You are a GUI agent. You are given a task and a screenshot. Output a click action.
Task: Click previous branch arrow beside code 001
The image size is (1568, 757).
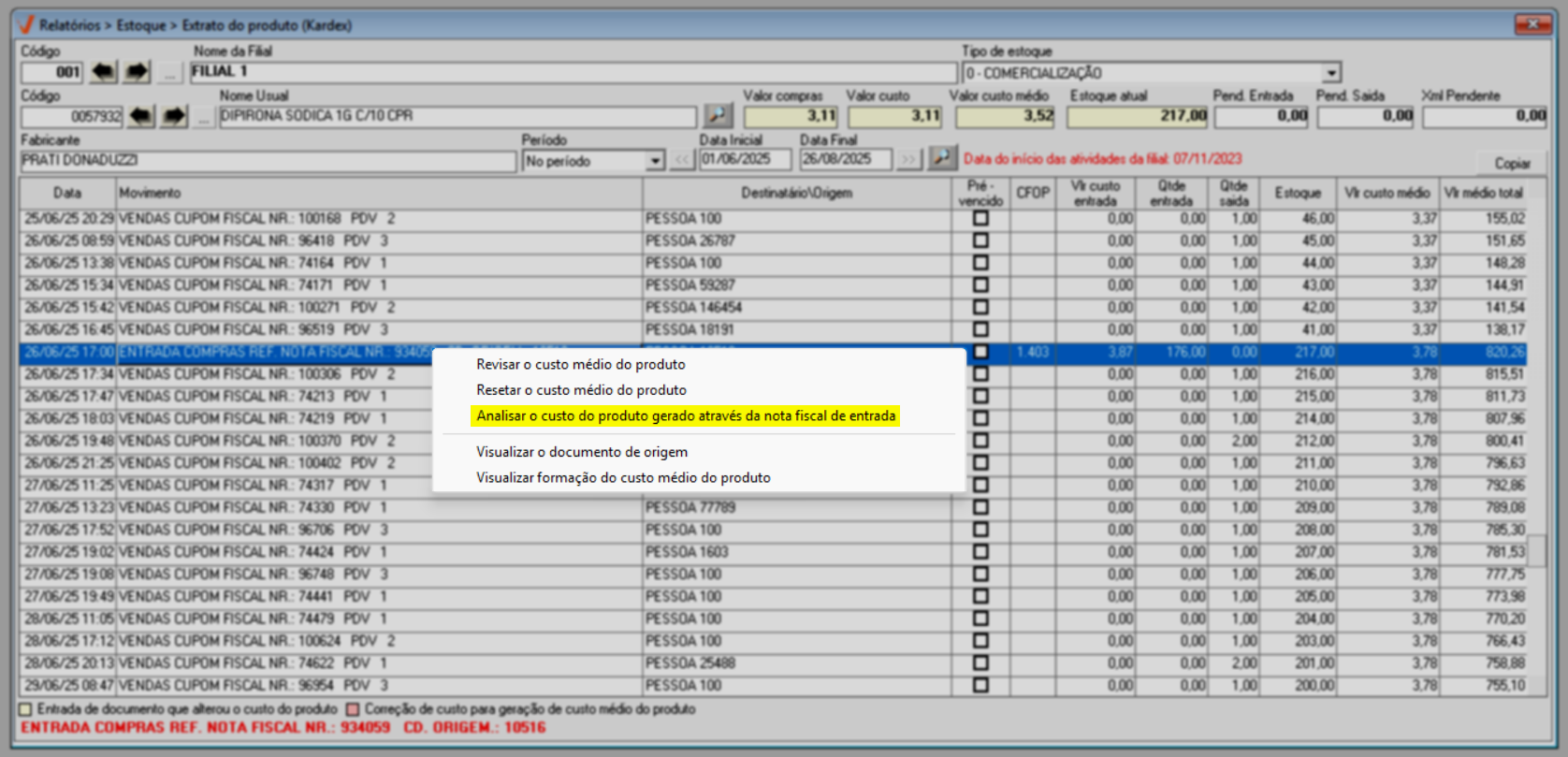click(x=103, y=72)
